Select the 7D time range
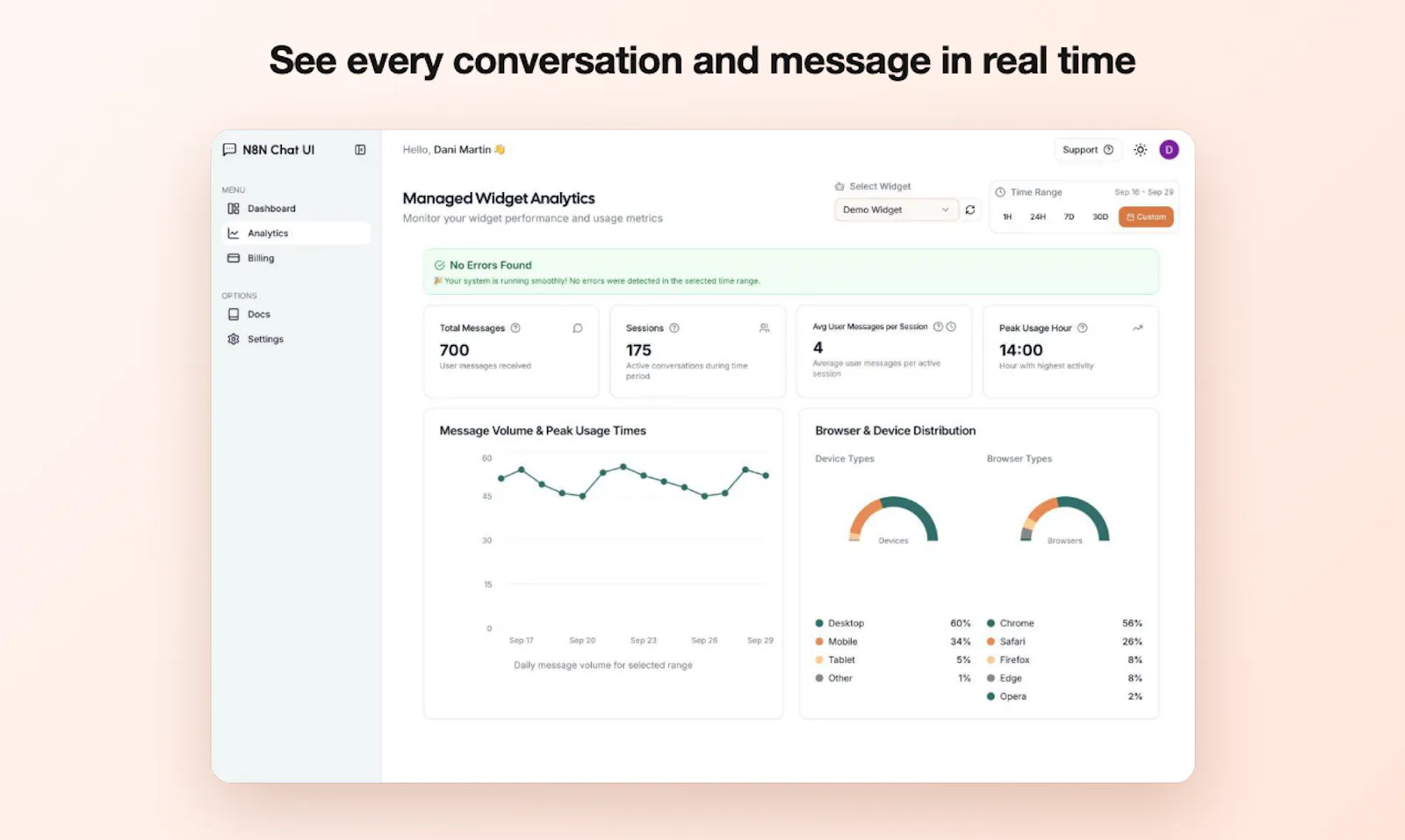This screenshot has width=1405, height=840. [x=1069, y=217]
